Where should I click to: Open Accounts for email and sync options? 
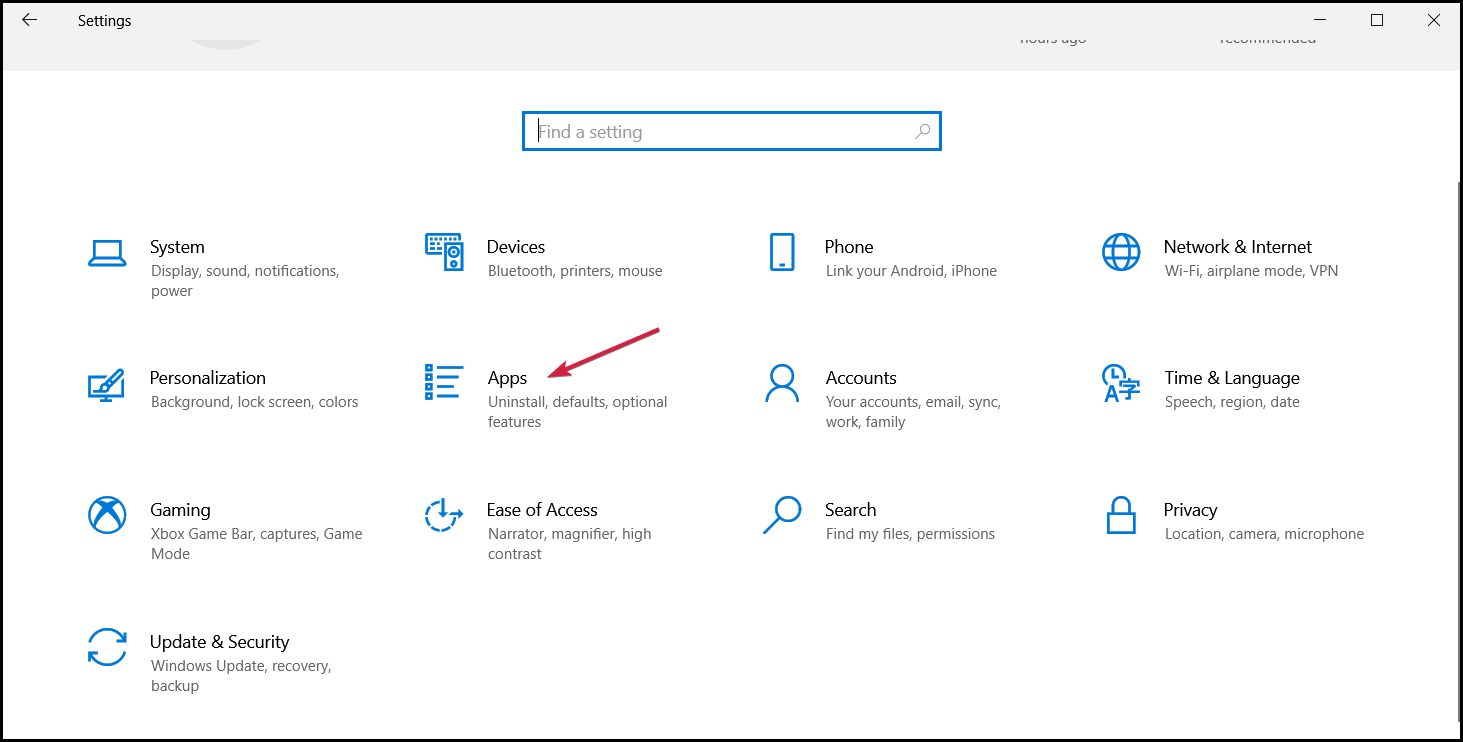point(861,378)
